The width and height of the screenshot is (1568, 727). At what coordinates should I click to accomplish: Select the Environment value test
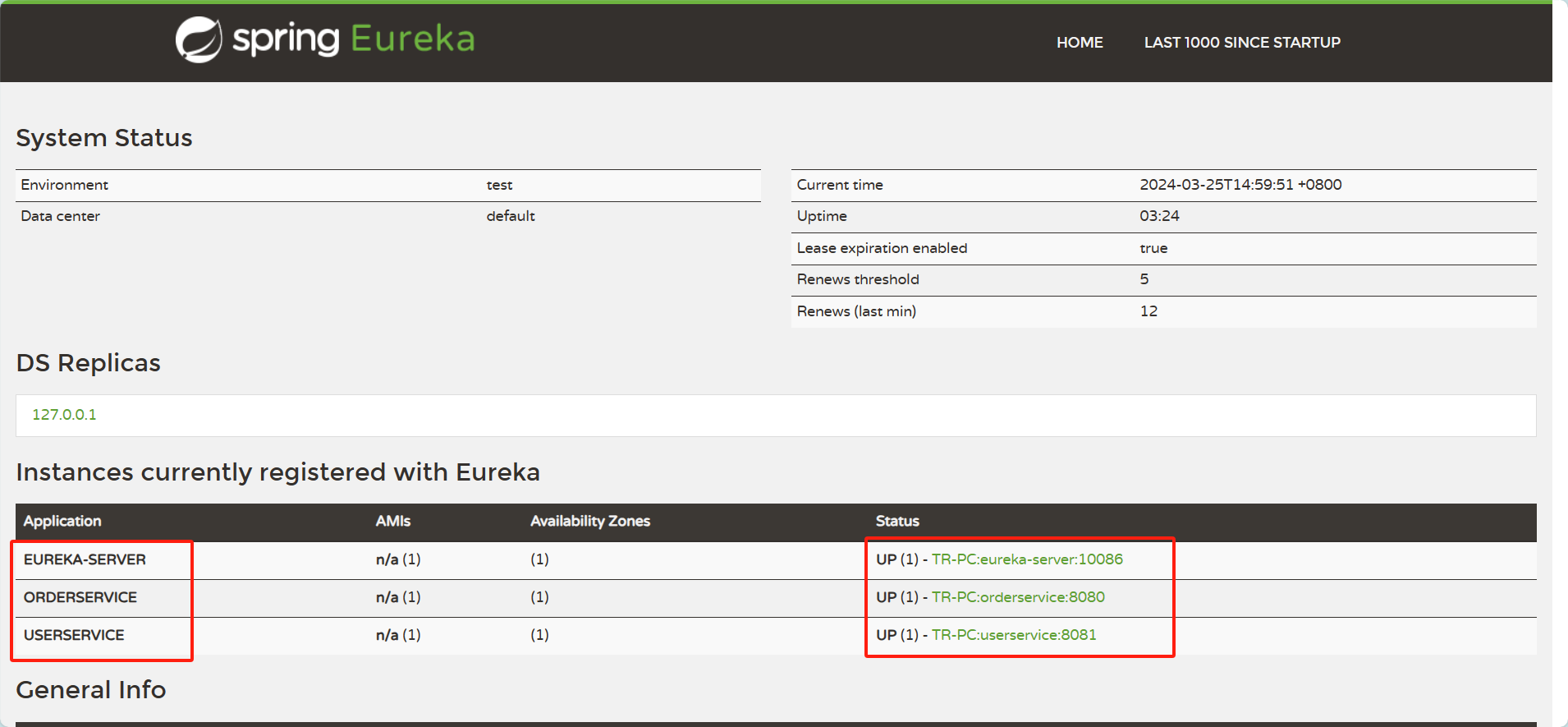point(499,185)
